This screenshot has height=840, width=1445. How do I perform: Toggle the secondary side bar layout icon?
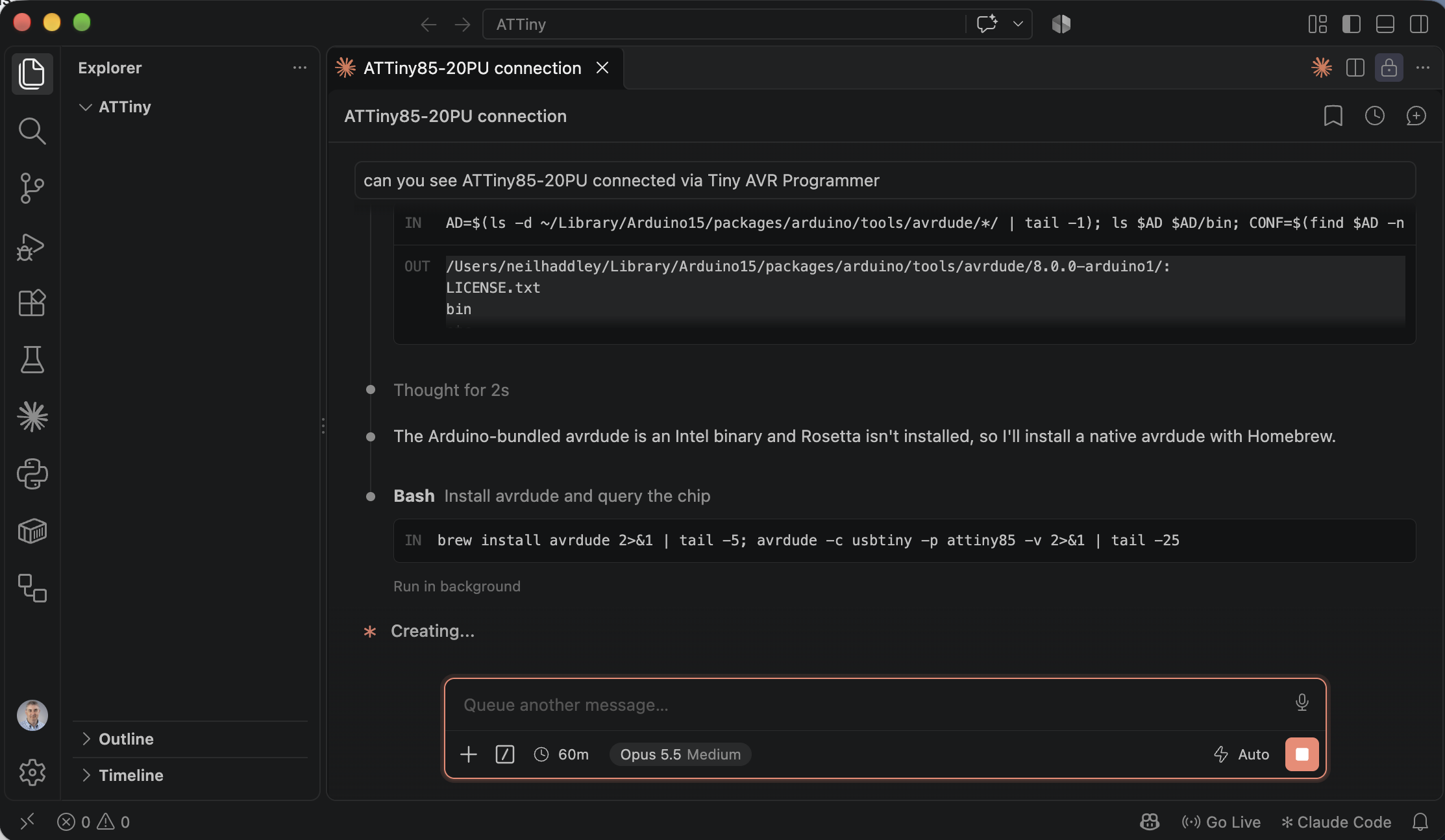pyautogui.click(x=1418, y=25)
